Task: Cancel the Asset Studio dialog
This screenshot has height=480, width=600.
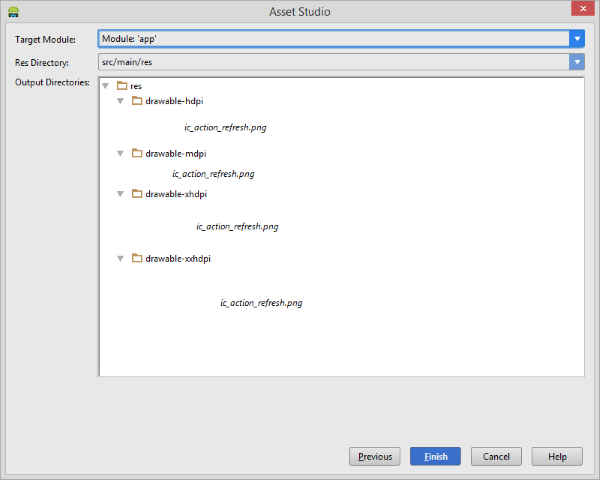Action: pos(496,456)
